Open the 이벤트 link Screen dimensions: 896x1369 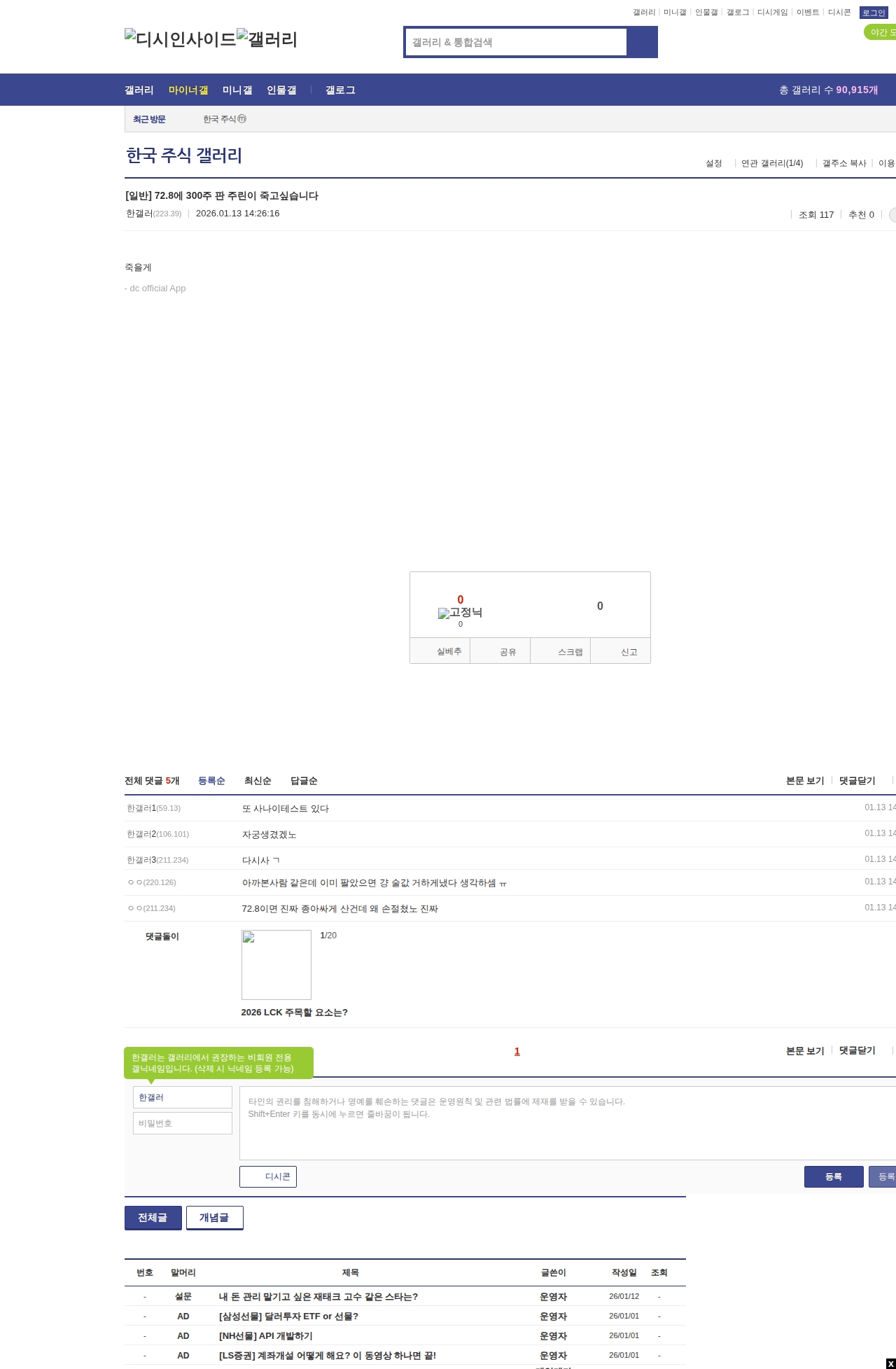pos(808,13)
